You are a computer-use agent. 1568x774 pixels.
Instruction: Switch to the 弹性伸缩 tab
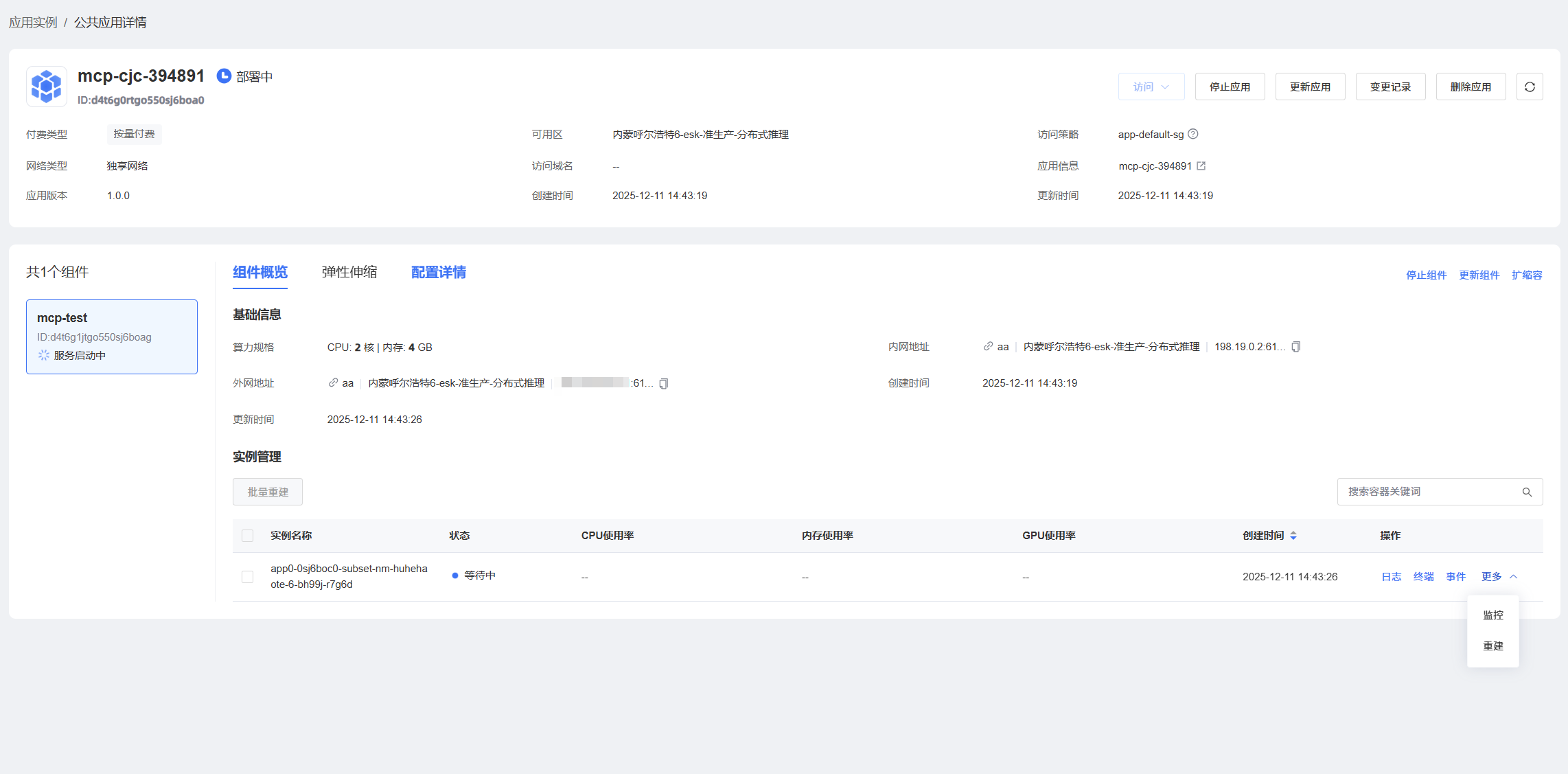tap(349, 272)
